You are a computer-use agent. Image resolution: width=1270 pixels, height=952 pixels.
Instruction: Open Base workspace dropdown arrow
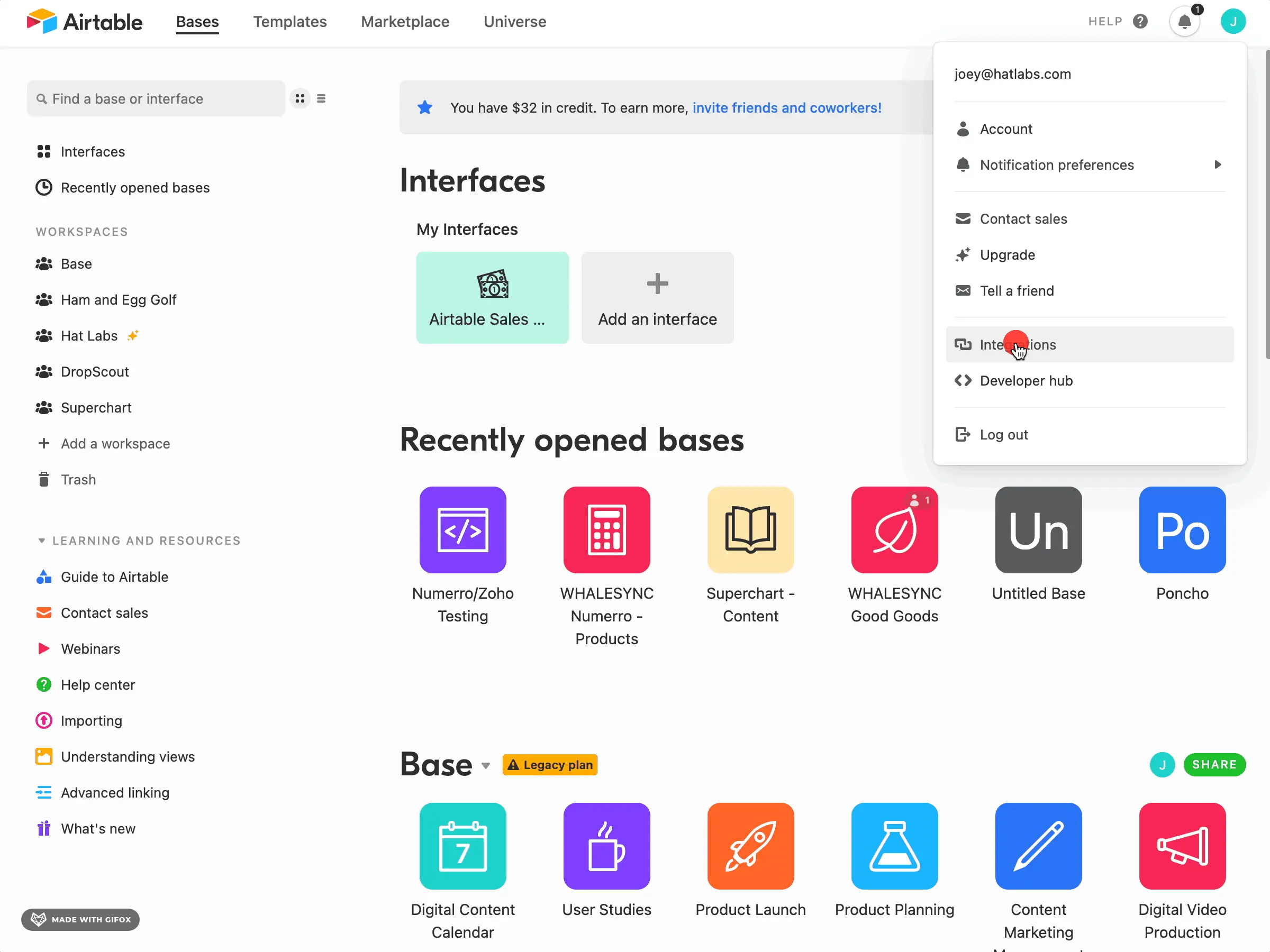[x=486, y=765]
